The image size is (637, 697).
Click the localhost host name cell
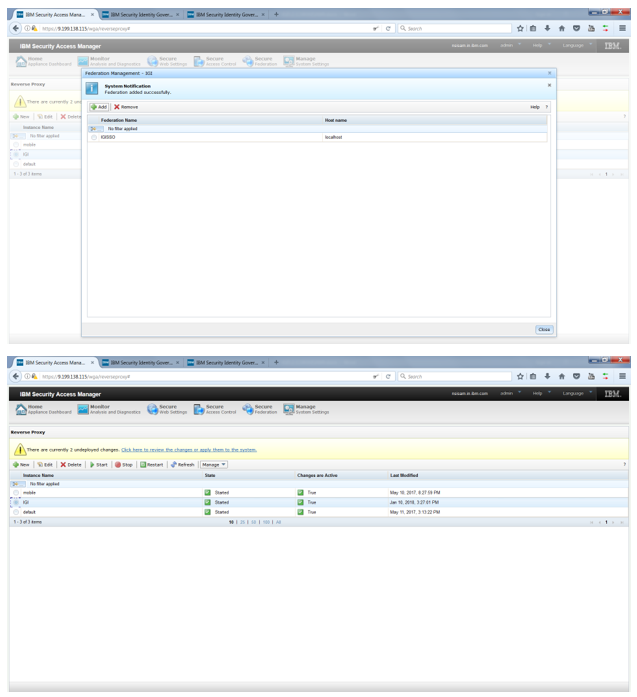333,137
